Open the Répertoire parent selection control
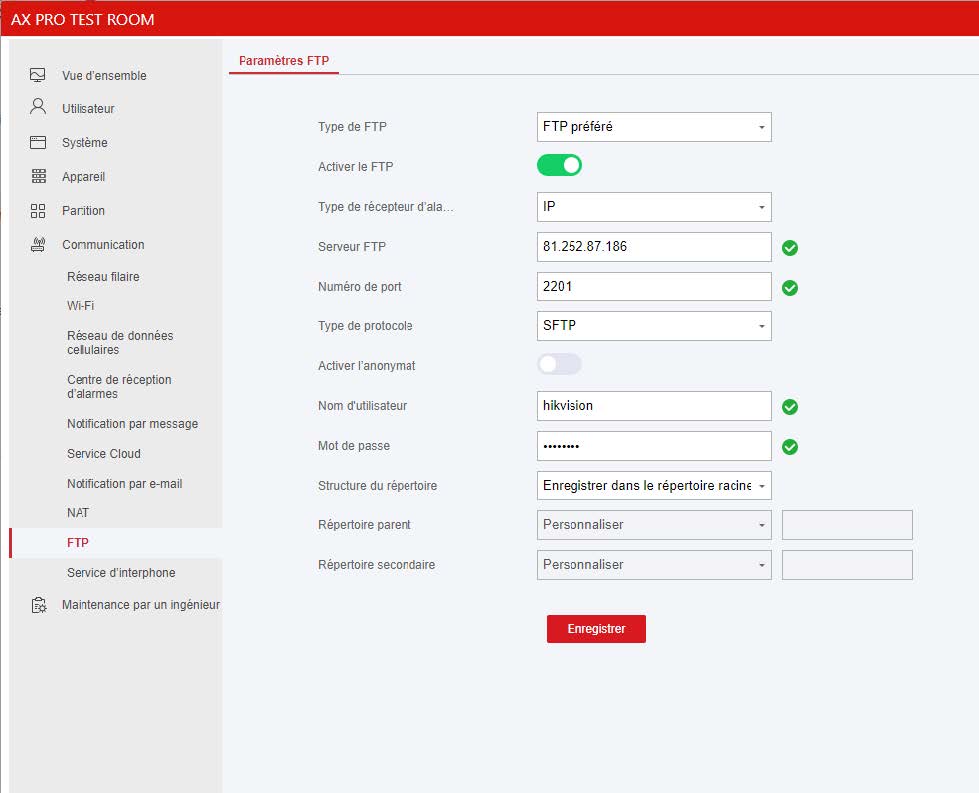The height and width of the screenshot is (793, 979). point(654,525)
